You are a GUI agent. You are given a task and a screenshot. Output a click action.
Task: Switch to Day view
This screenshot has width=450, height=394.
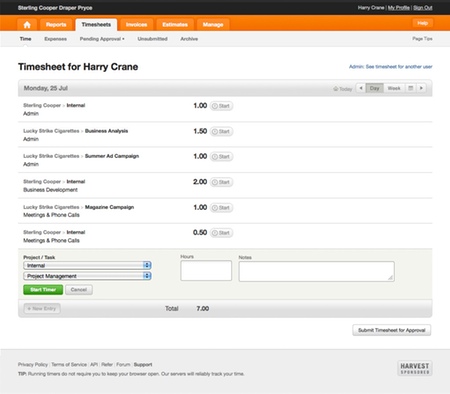374,88
